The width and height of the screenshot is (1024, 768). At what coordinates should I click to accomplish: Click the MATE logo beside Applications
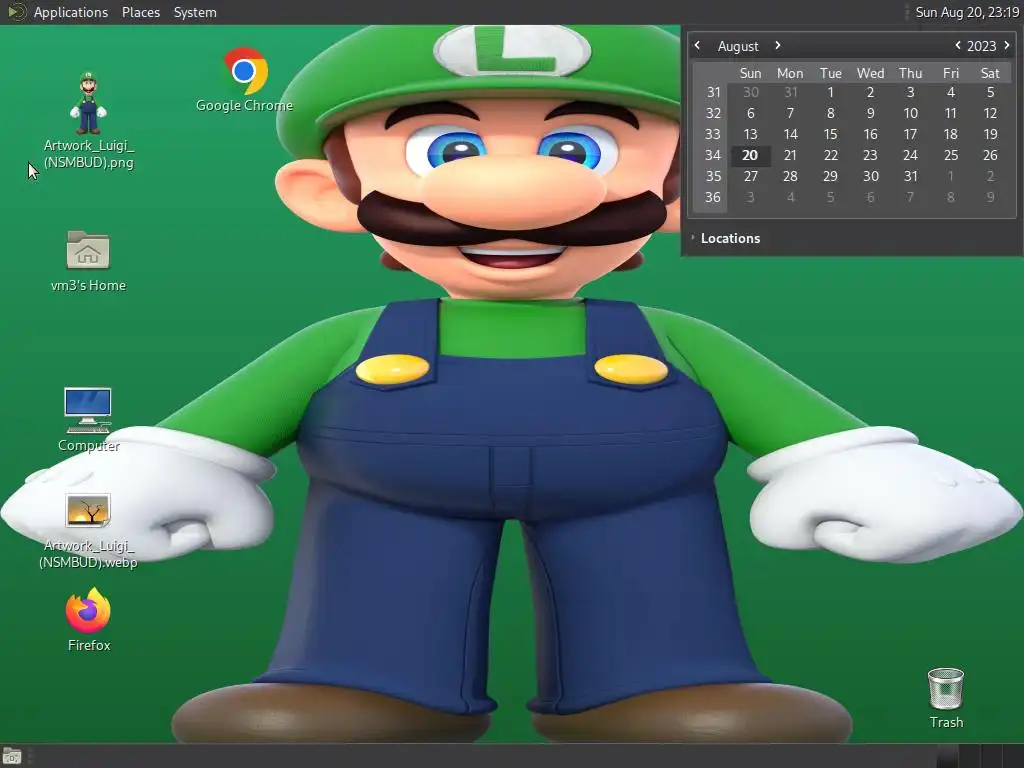[16, 12]
